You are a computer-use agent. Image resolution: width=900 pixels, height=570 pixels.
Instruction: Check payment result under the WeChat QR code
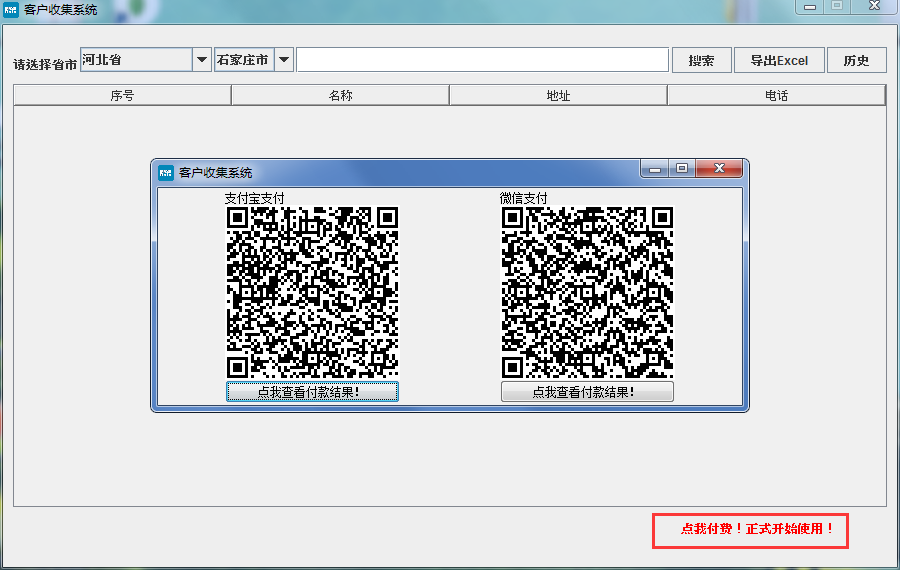[x=587, y=392]
